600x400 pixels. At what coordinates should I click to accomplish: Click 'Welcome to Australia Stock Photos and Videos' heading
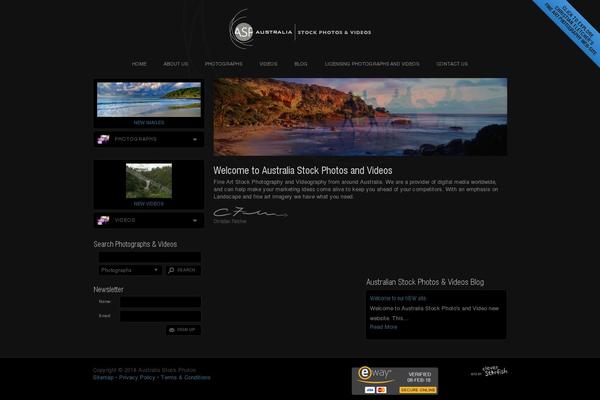[x=303, y=170]
